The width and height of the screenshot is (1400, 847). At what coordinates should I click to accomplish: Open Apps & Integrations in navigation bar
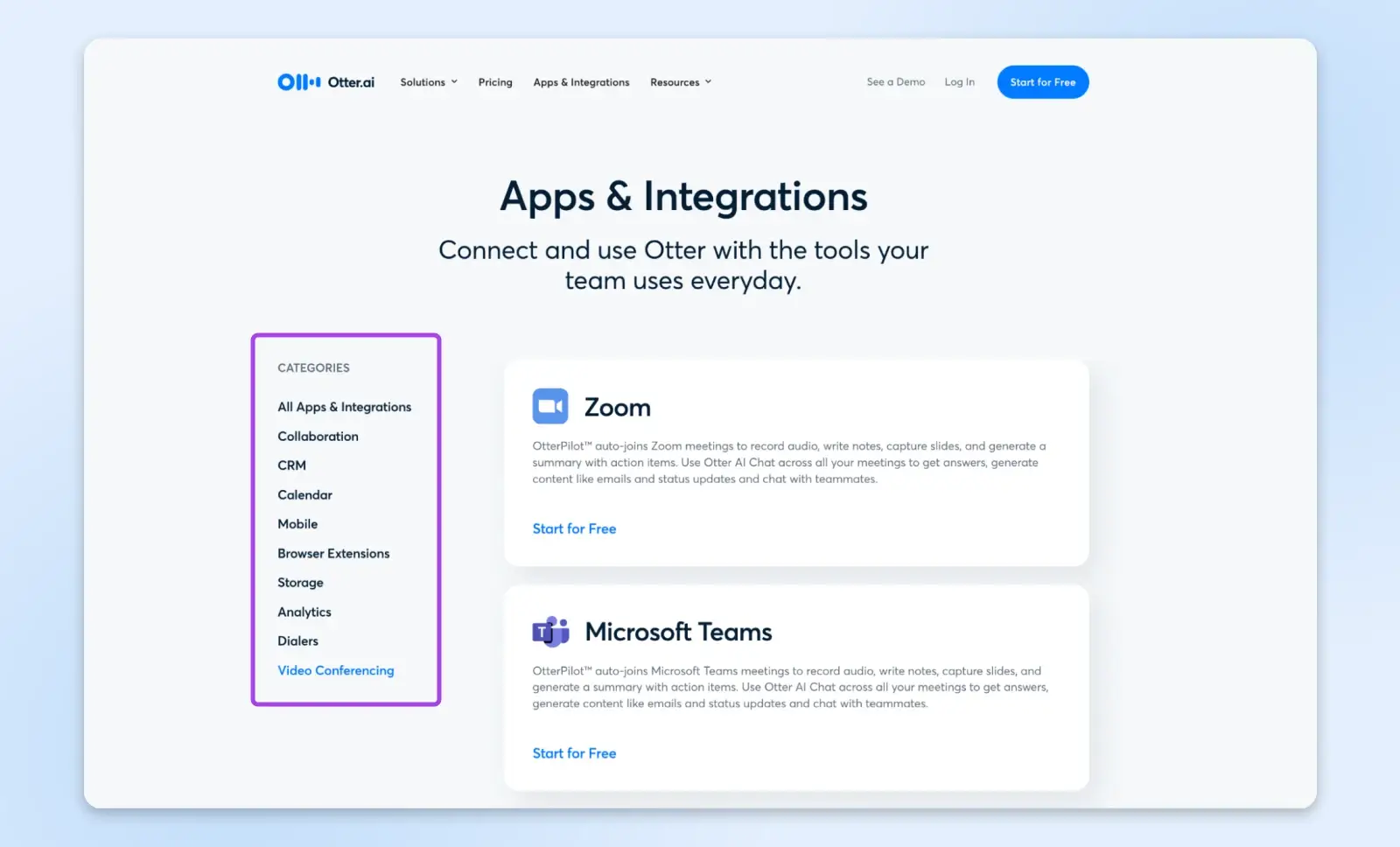581,82
